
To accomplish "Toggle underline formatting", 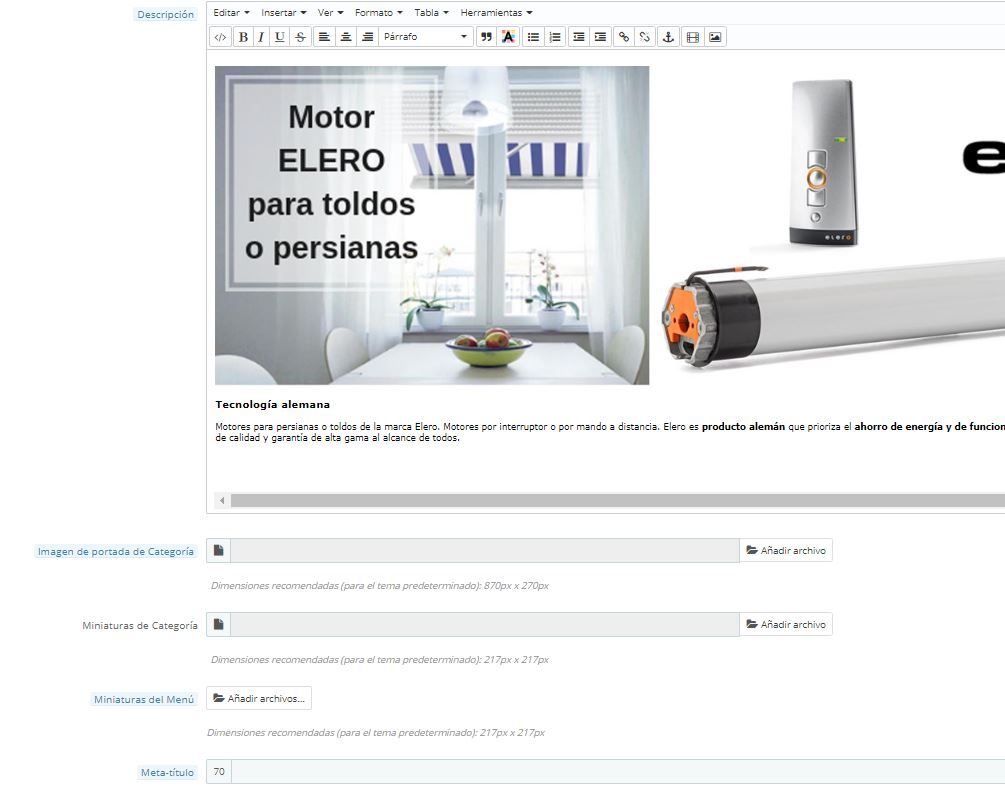I will coord(279,37).
